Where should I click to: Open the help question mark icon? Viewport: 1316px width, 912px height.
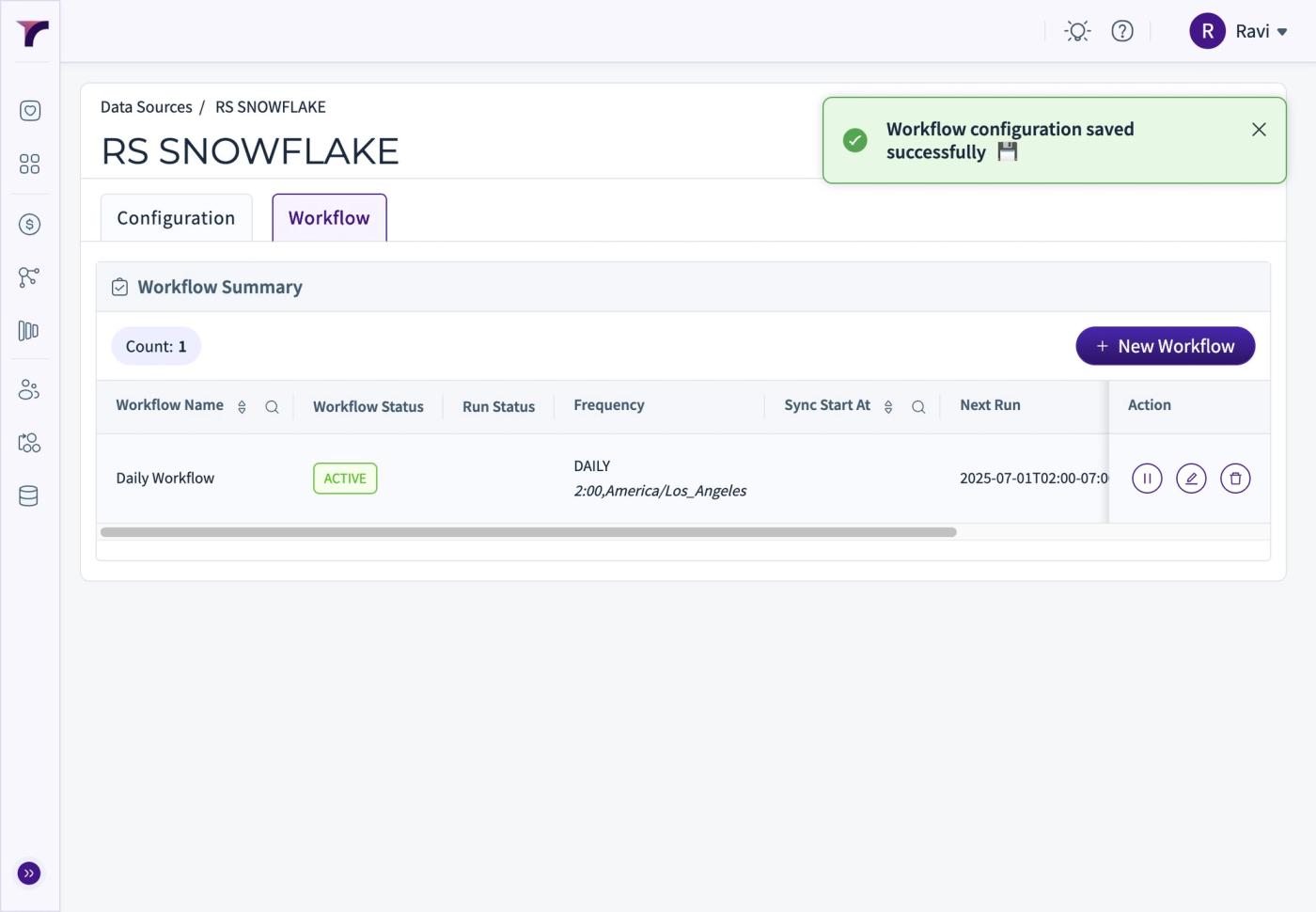[x=1122, y=31]
